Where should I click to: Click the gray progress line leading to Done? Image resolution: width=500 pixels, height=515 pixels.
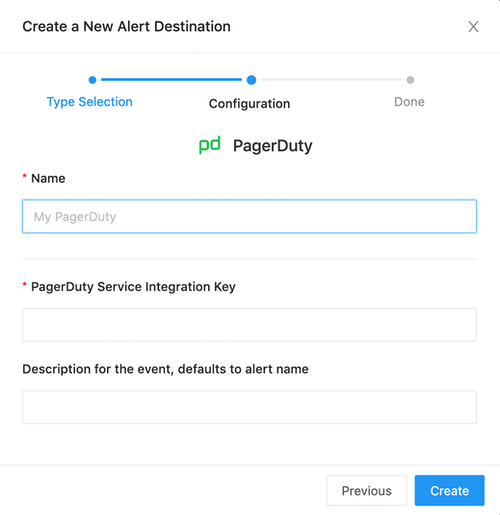[331, 80]
